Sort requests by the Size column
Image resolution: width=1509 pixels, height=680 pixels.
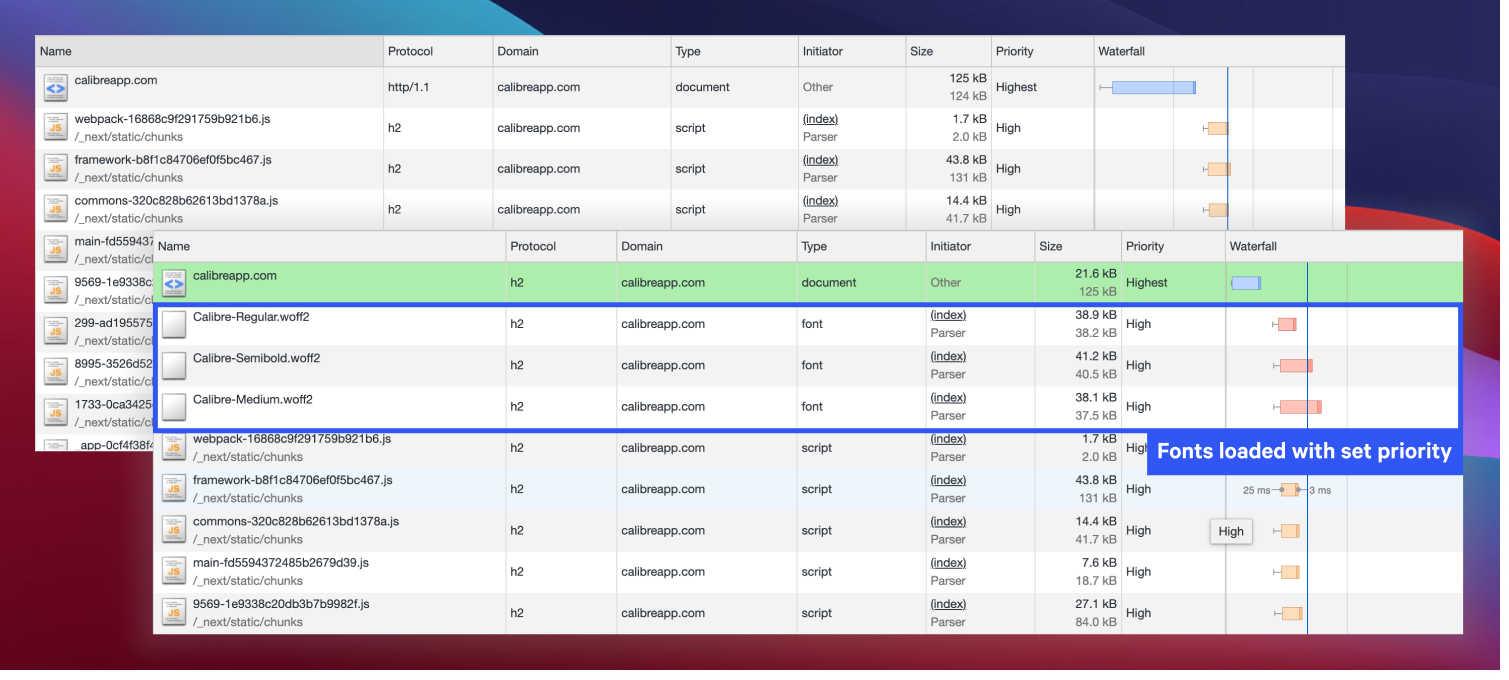pos(1051,246)
